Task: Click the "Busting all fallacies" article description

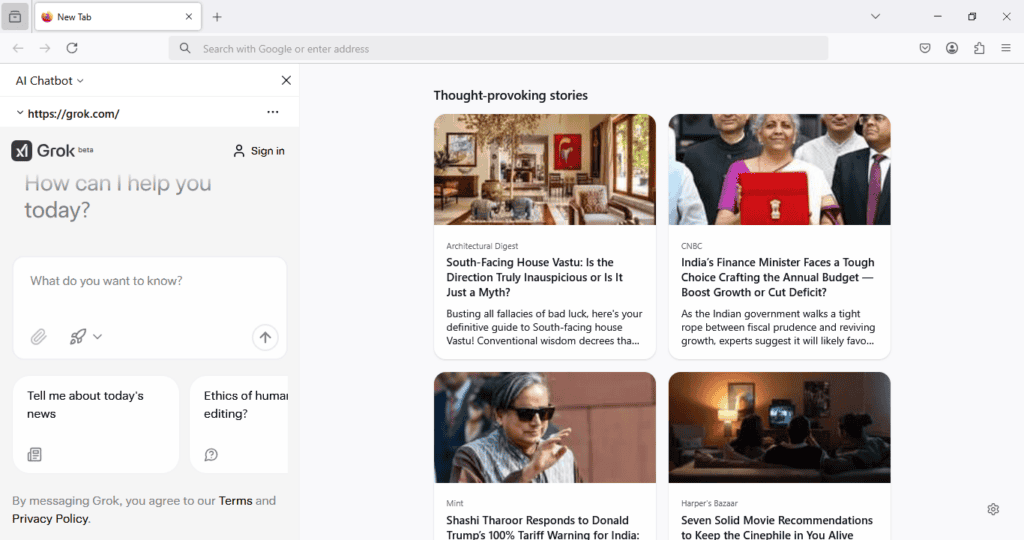Action: (x=544, y=327)
